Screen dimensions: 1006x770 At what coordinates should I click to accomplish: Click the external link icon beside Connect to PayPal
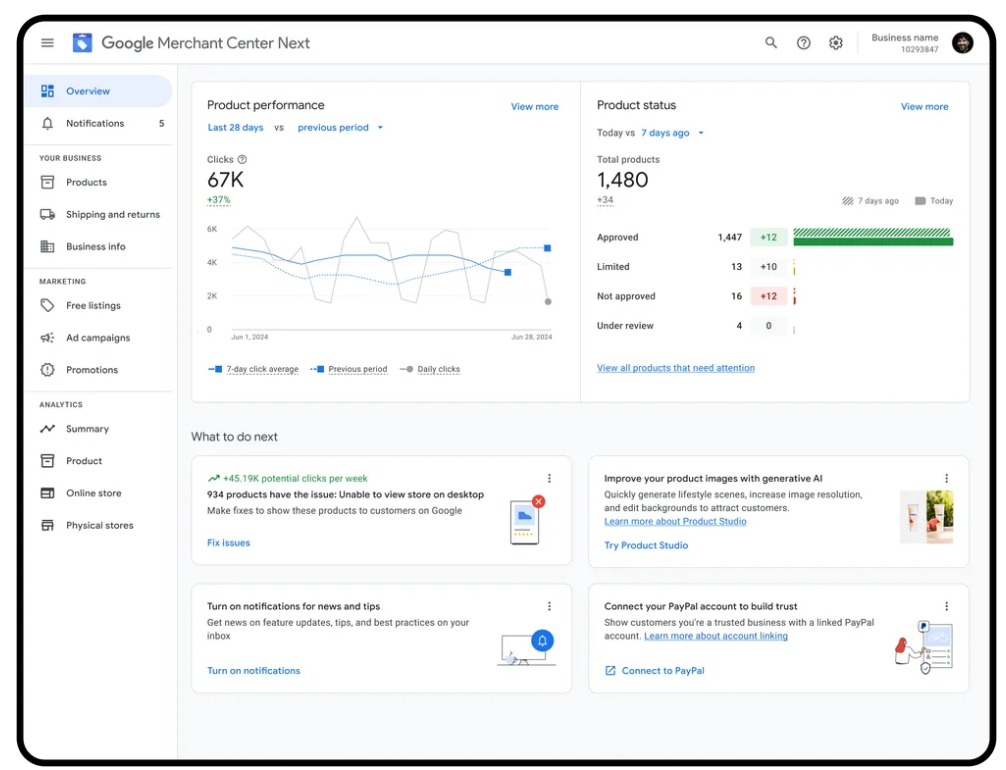pos(610,671)
